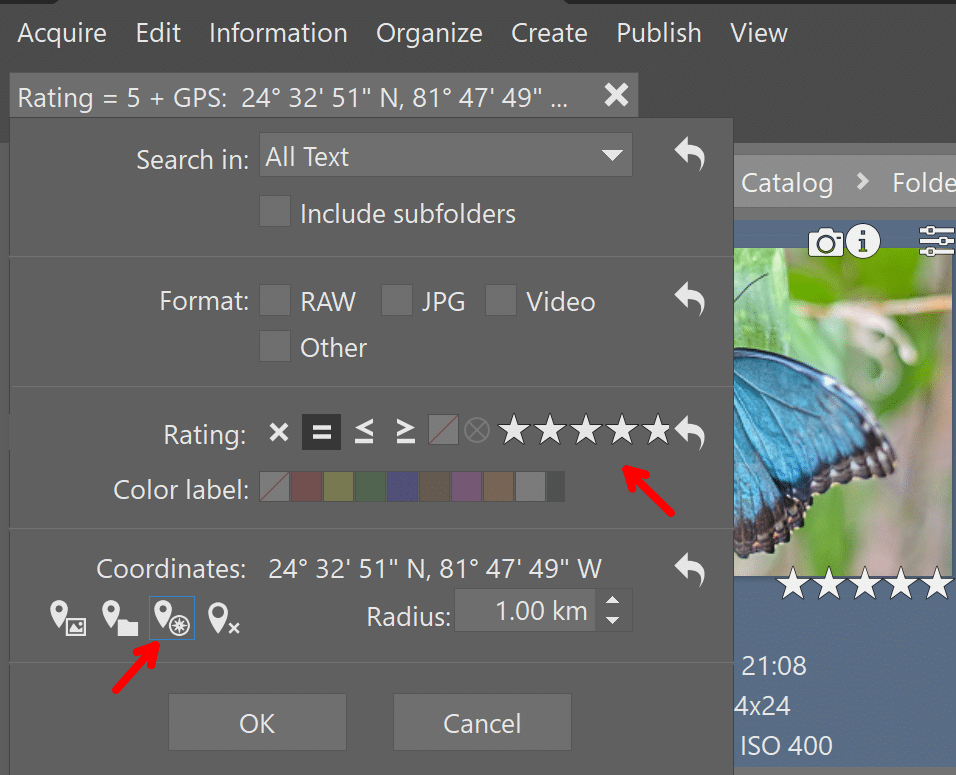Click the camera info icon on the butterfly thumbnail
This screenshot has height=775, width=956.
pyautogui.click(x=825, y=241)
